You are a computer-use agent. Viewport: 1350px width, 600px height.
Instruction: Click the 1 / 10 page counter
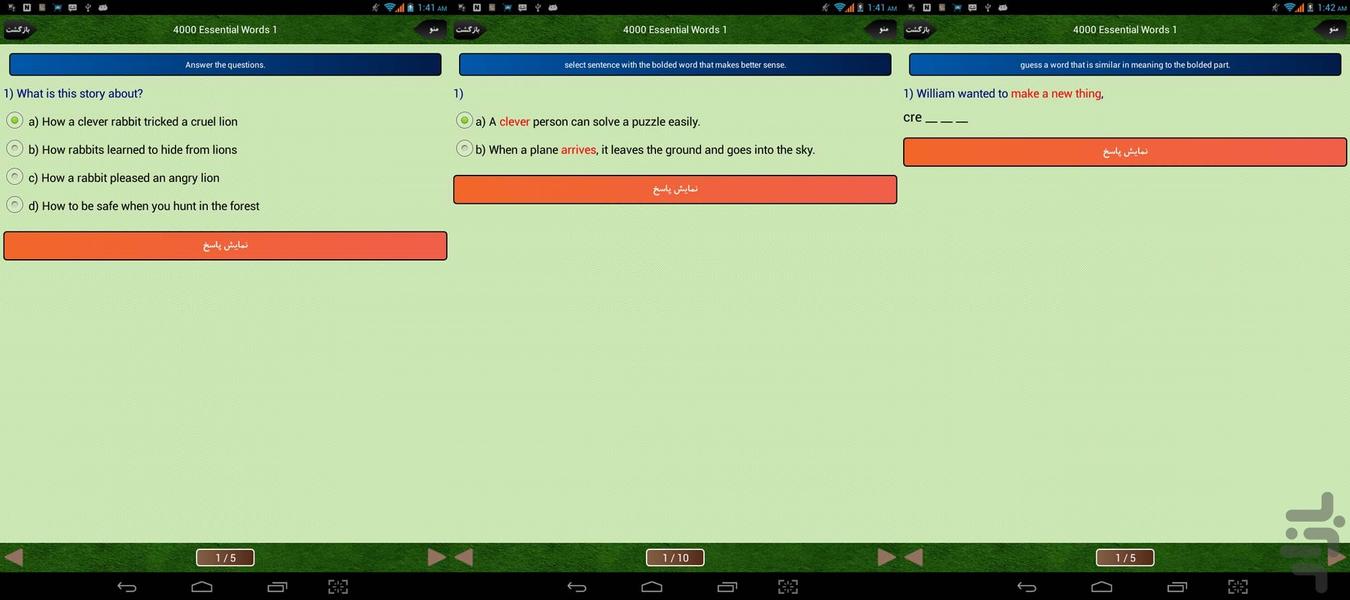[x=675, y=558]
